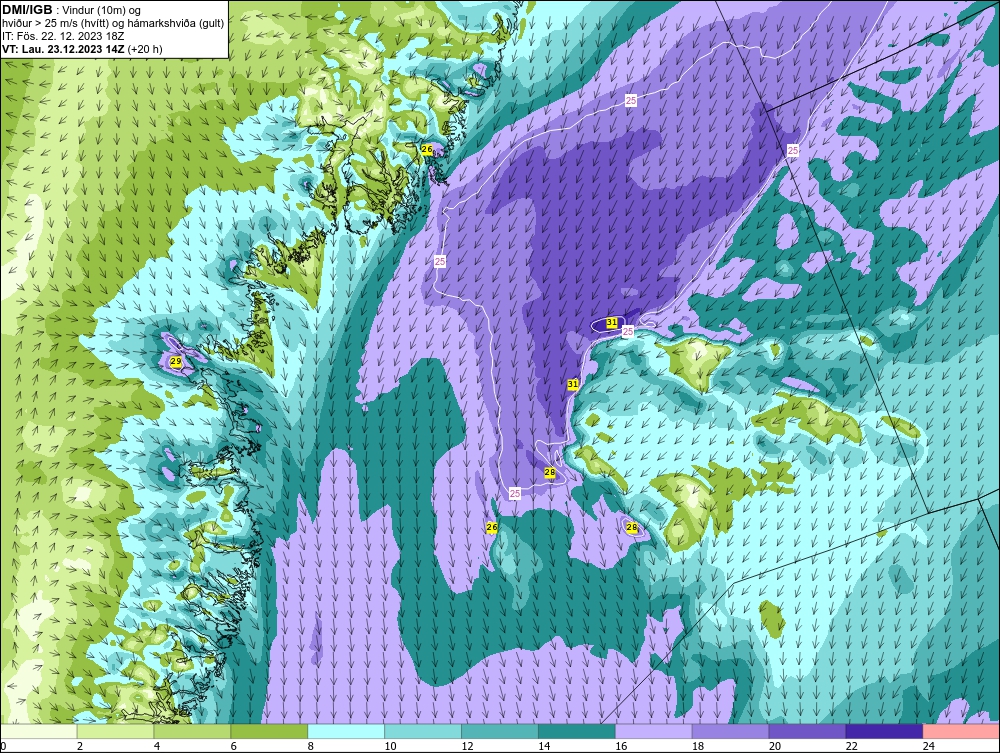The height and width of the screenshot is (753, 1000).
Task: Click the scale number 20 on the color bar
Action: [775, 746]
